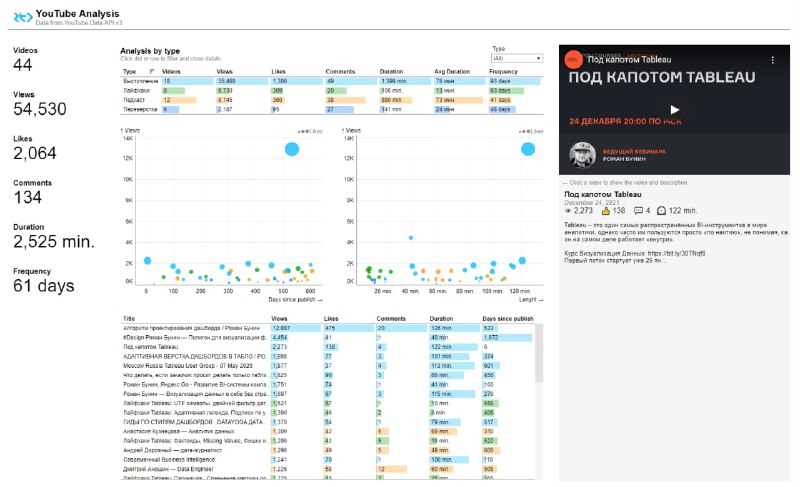The image size is (800, 487).
Task: Select the АДАПТИВНАЯ ВЕРСТКА ДАШБОРДОВ video row
Action: (328, 356)
